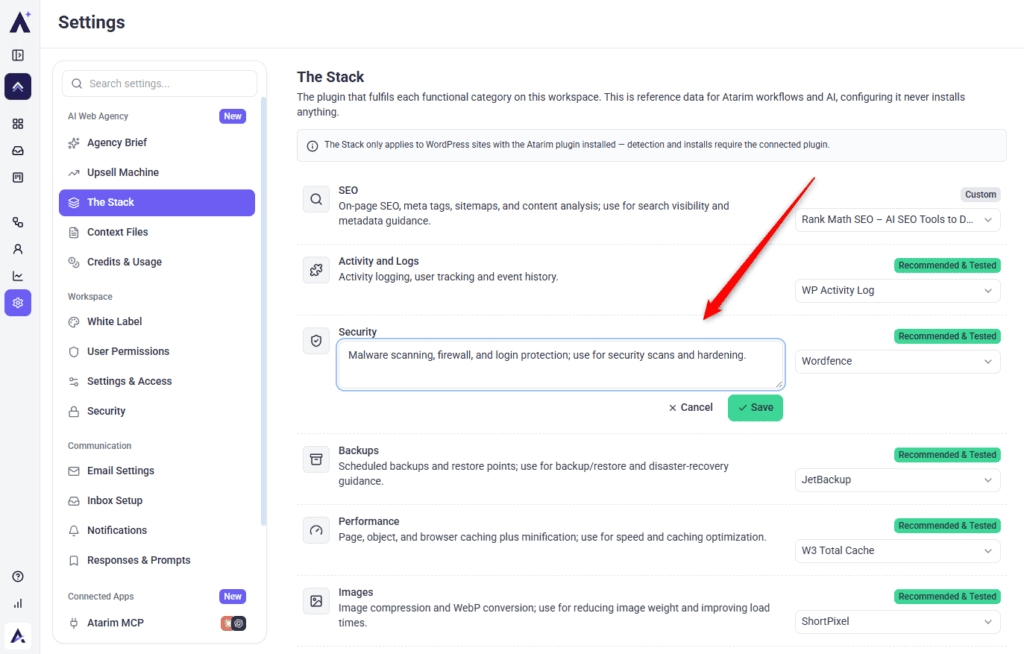1024x654 pixels.
Task: Open the analytics chart icon in left rail
Action: point(18,276)
